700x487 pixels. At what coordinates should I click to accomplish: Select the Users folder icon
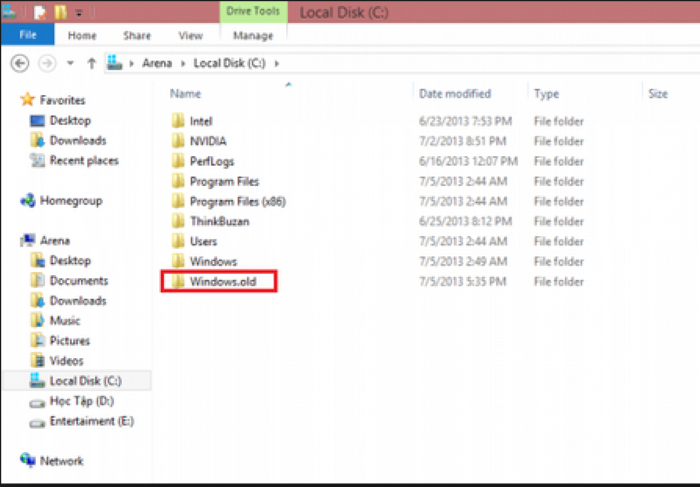point(178,241)
